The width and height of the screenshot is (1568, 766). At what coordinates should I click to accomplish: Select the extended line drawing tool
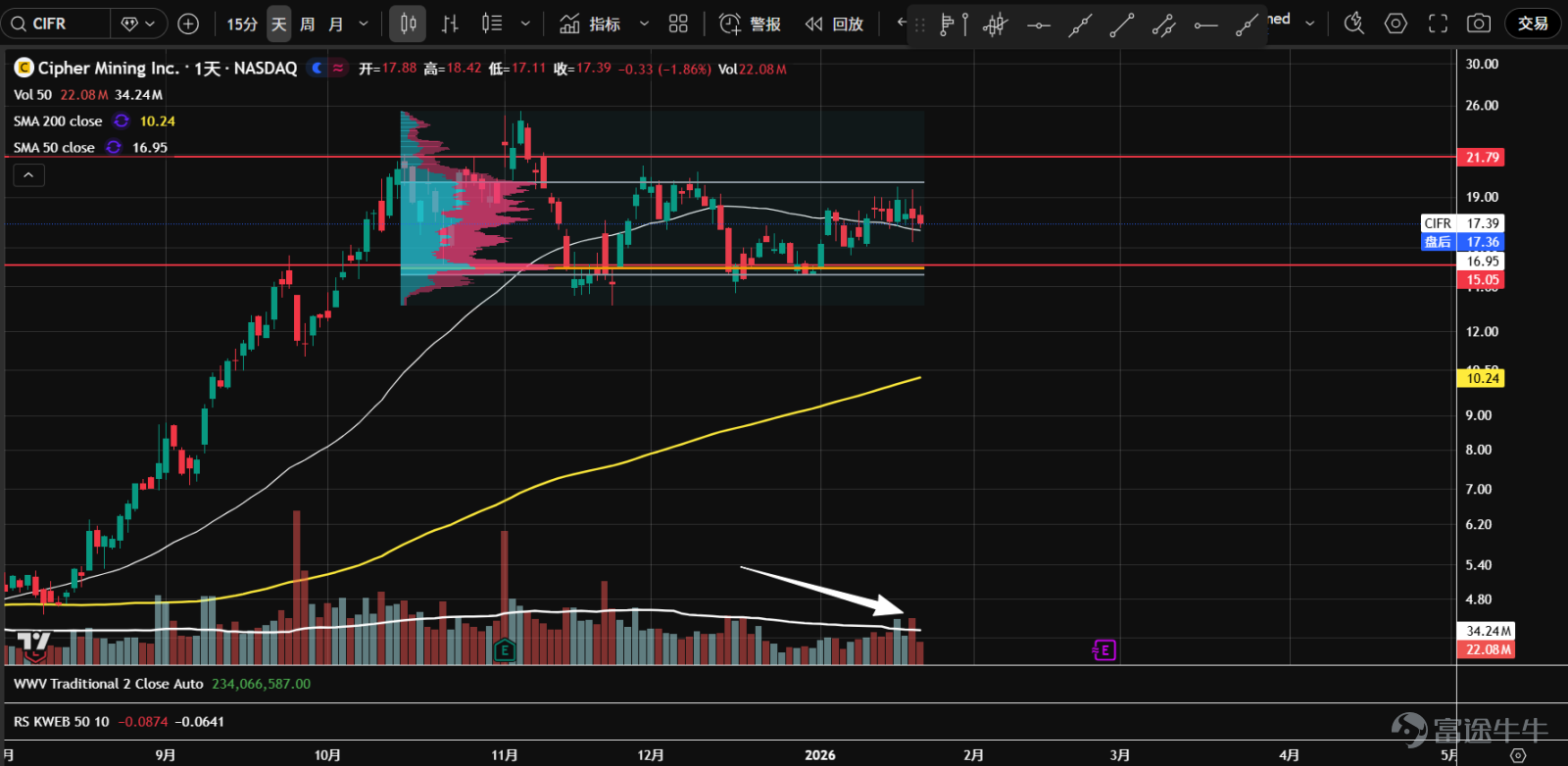tap(1080, 25)
